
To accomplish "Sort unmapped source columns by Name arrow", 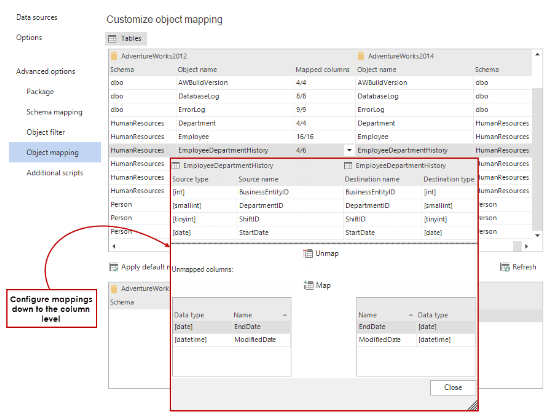I will click(x=285, y=315).
